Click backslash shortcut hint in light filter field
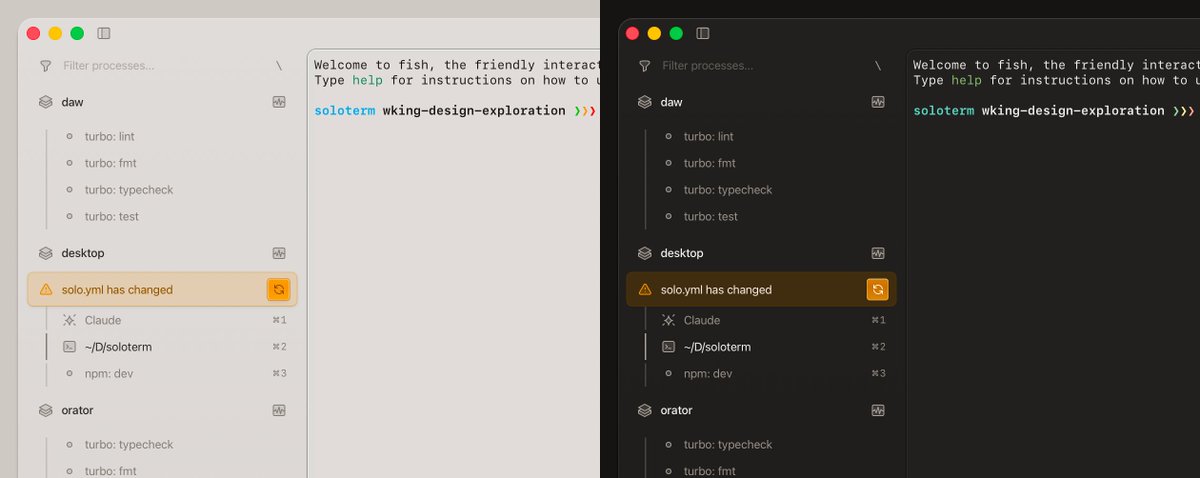This screenshot has width=1200, height=478. (279, 66)
